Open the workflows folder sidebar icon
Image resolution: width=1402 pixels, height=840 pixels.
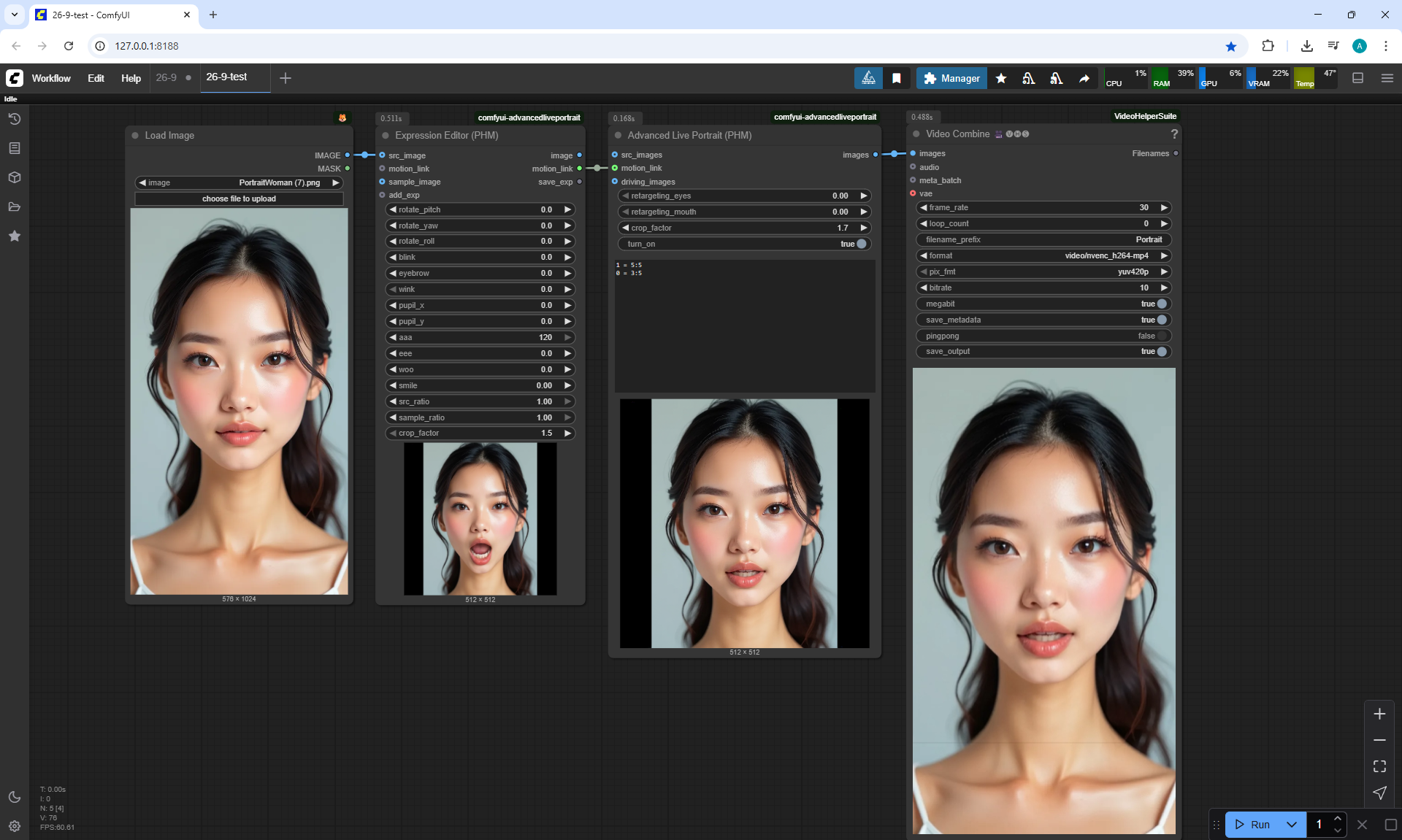click(x=15, y=207)
